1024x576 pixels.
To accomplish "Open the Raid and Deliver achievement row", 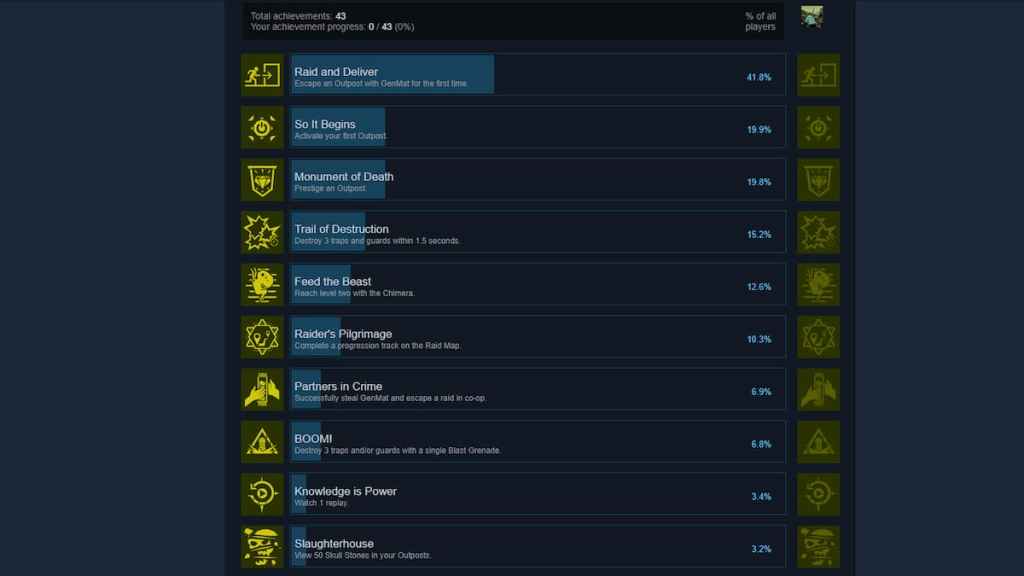I will pos(538,75).
